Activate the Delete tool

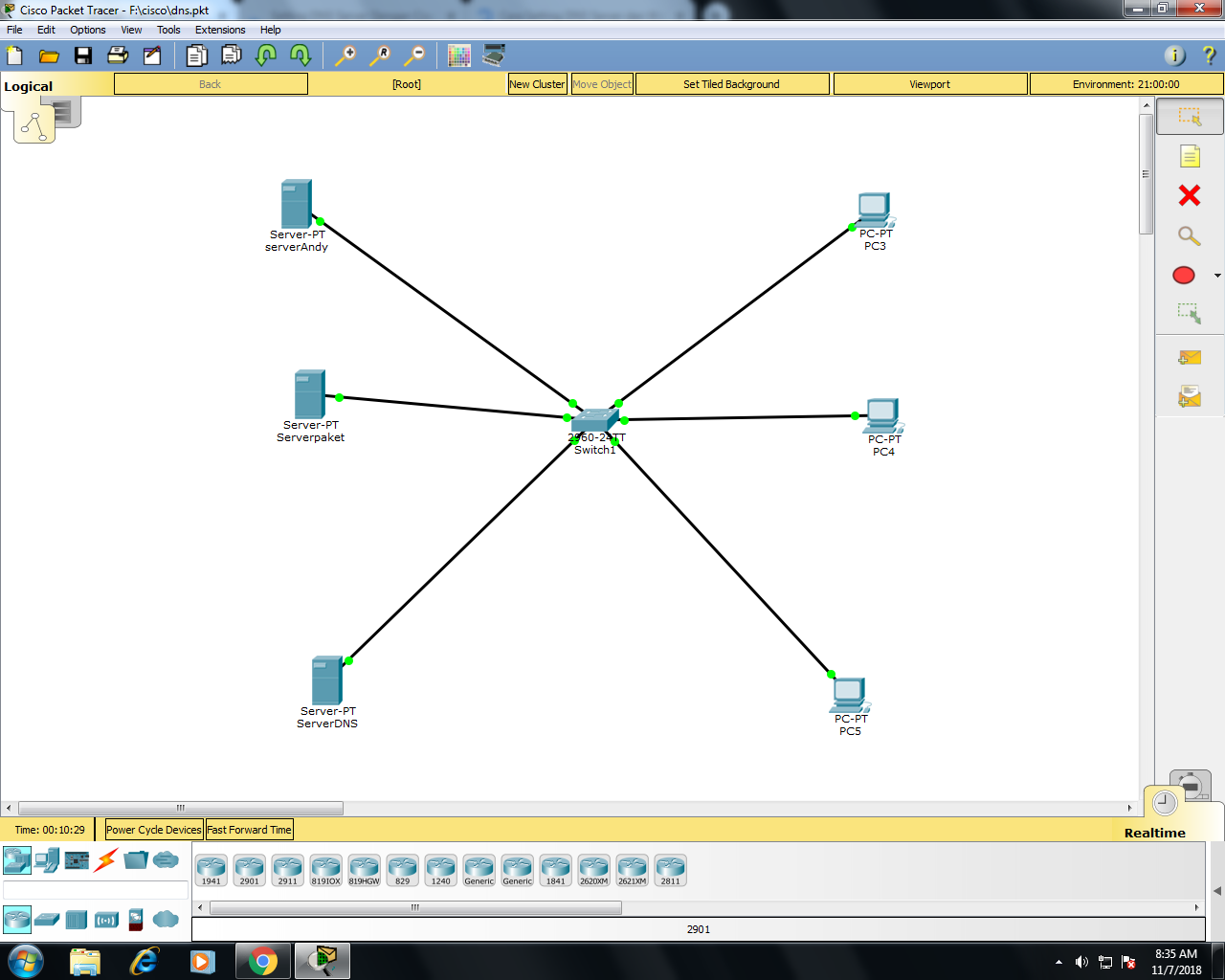coord(1188,195)
